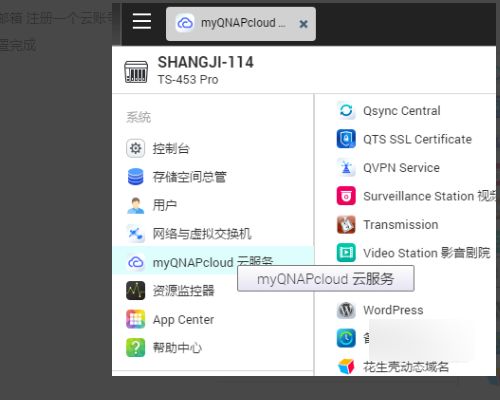Open 花生壳动态域名 app
500x400 pixels.
[x=406, y=367]
